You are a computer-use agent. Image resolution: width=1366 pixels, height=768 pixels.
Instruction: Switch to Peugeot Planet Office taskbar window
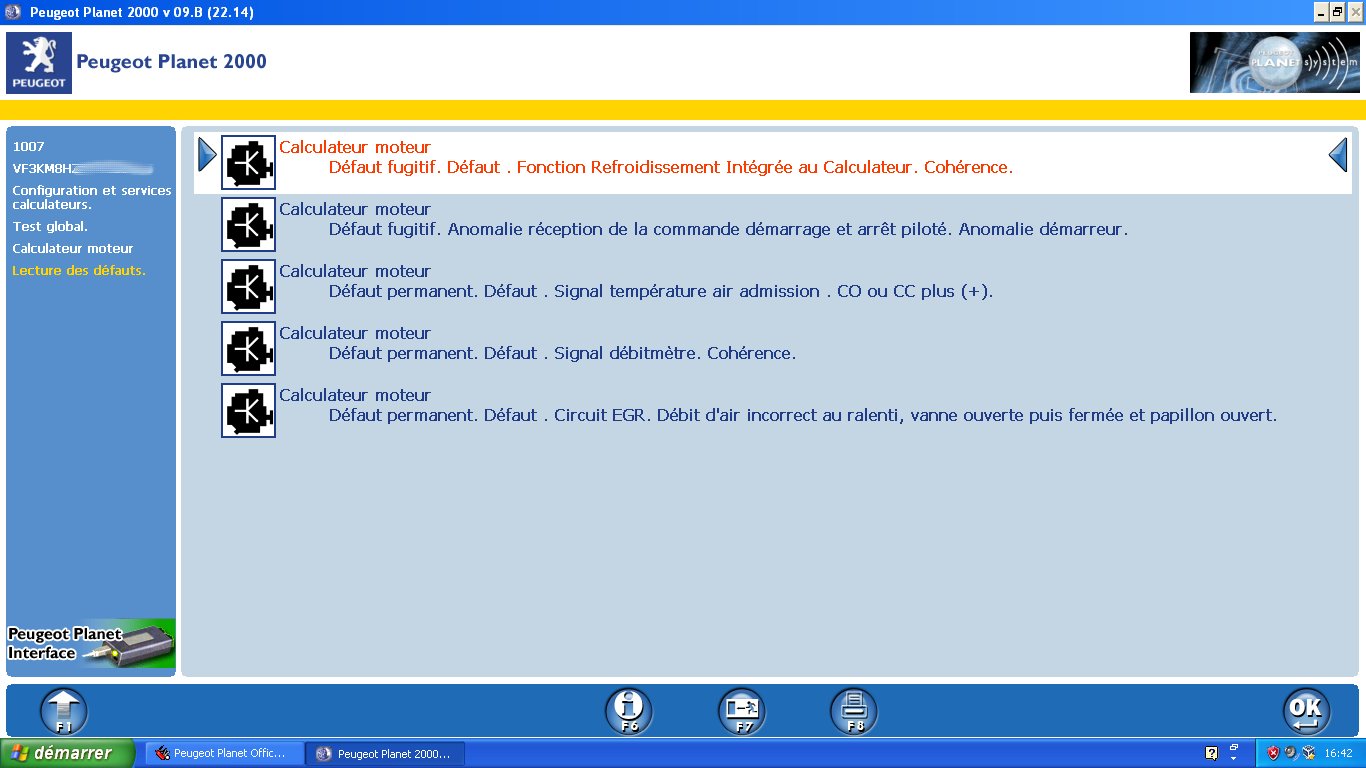[x=223, y=753]
